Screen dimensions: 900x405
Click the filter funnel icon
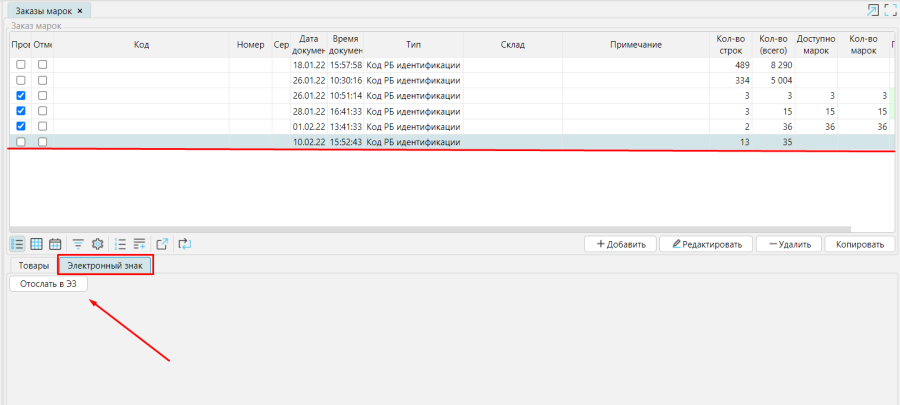pyautogui.click(x=78, y=243)
